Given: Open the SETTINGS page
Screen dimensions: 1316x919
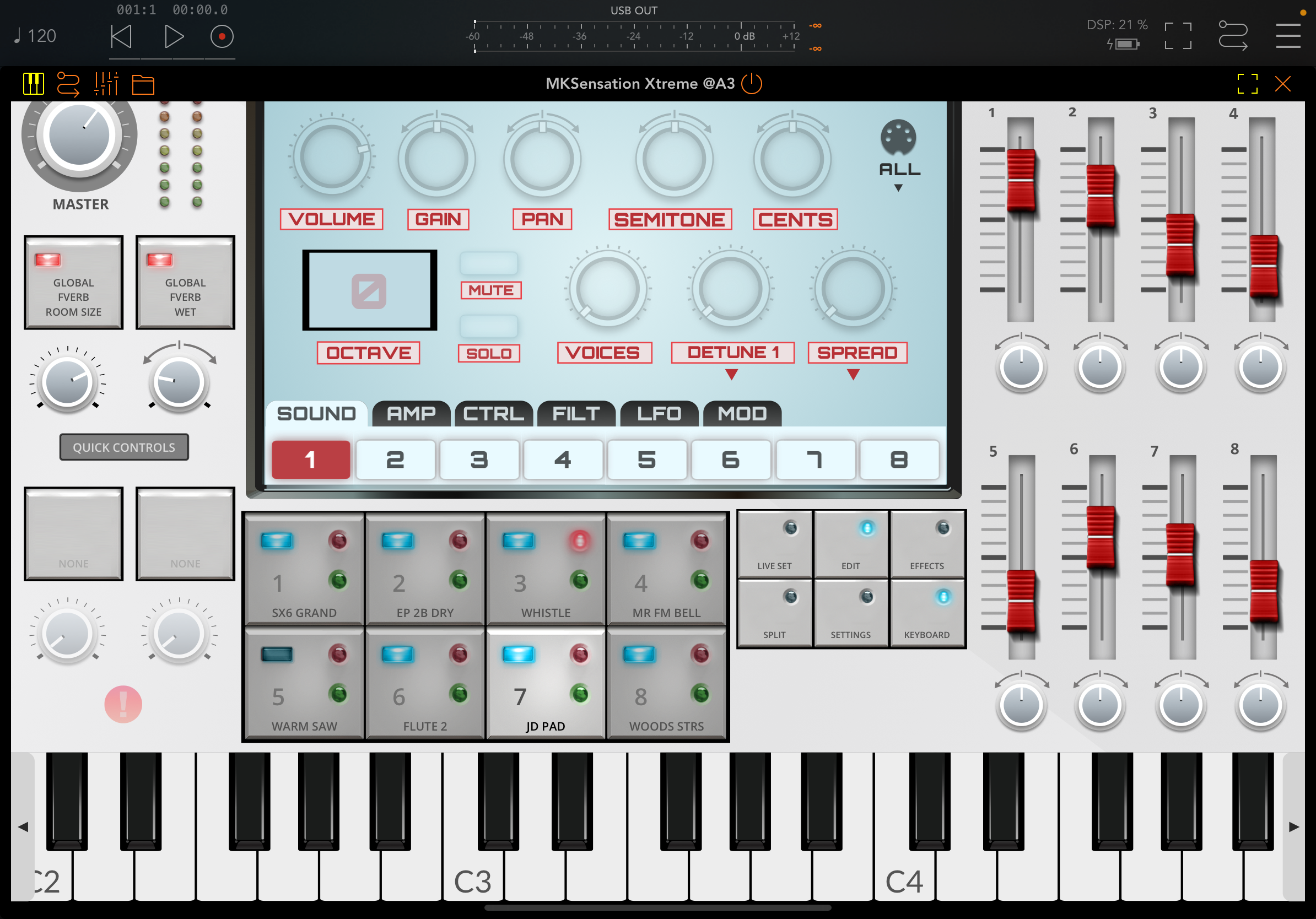Looking at the screenshot, I should click(850, 613).
